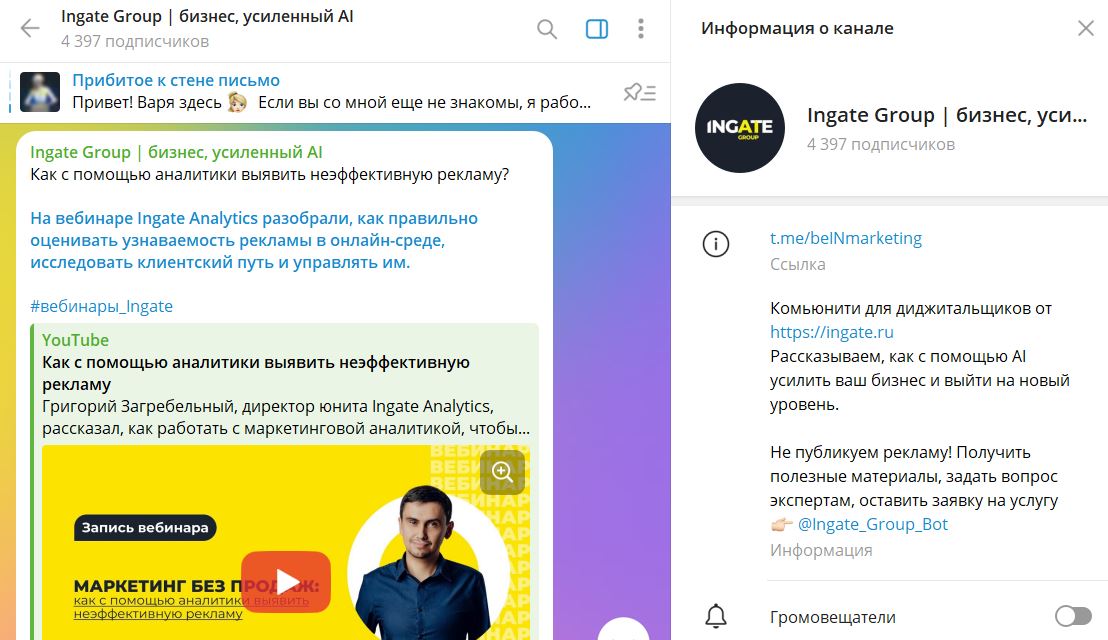The width and height of the screenshot is (1108, 640).
Task: Click the back arrow in chat header
Action: click(x=30, y=28)
